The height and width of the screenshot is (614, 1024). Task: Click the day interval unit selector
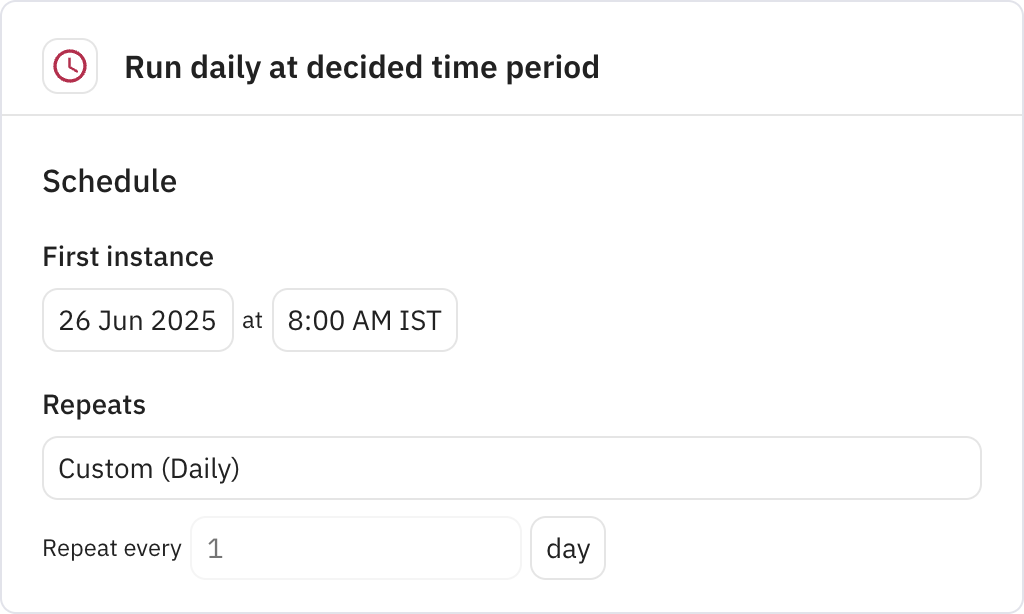(x=567, y=548)
